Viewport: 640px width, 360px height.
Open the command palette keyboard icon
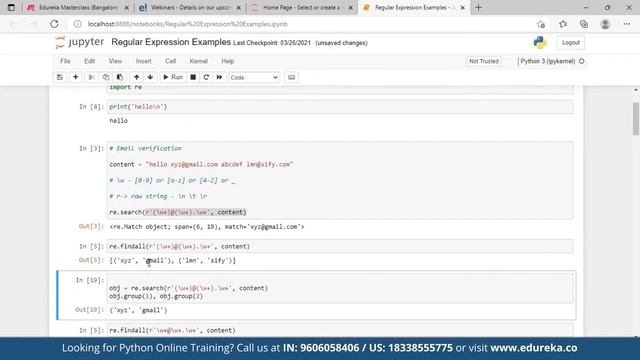pyautogui.click(x=291, y=77)
